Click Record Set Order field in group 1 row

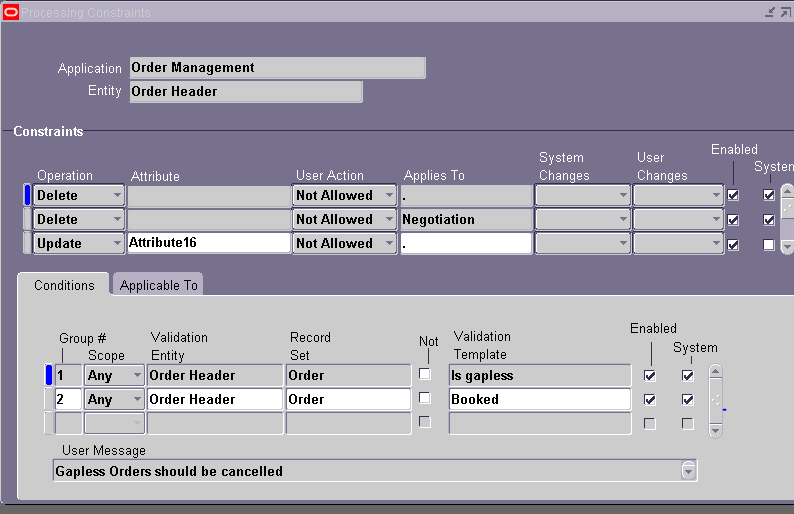click(348, 375)
